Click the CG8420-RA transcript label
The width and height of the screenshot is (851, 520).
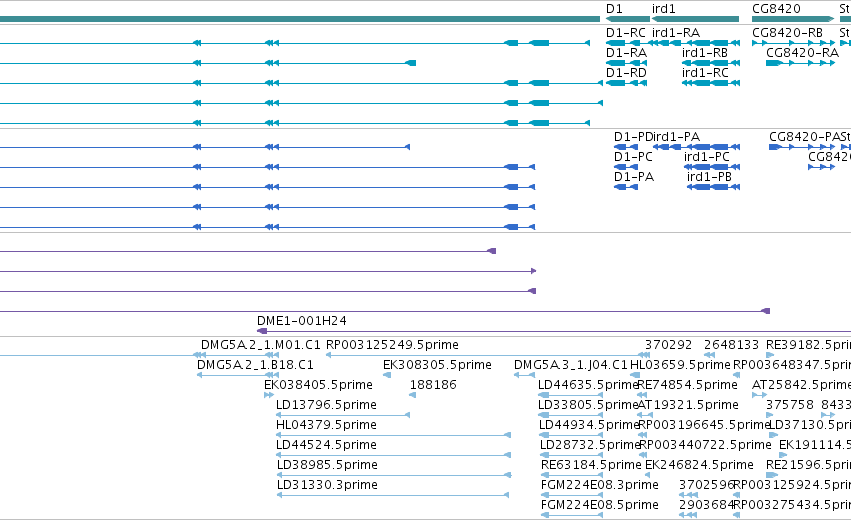pos(802,53)
